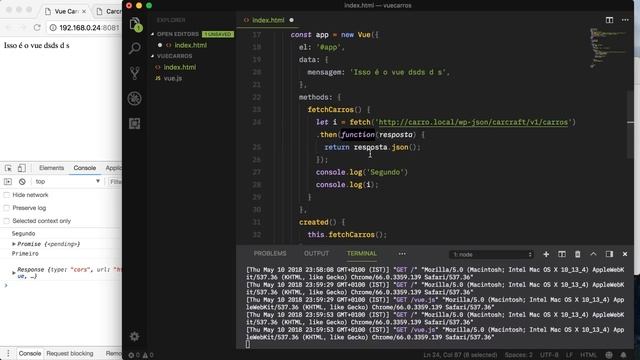Select the Terminal panel tab
This screenshot has height=360, width=640.
point(362,253)
